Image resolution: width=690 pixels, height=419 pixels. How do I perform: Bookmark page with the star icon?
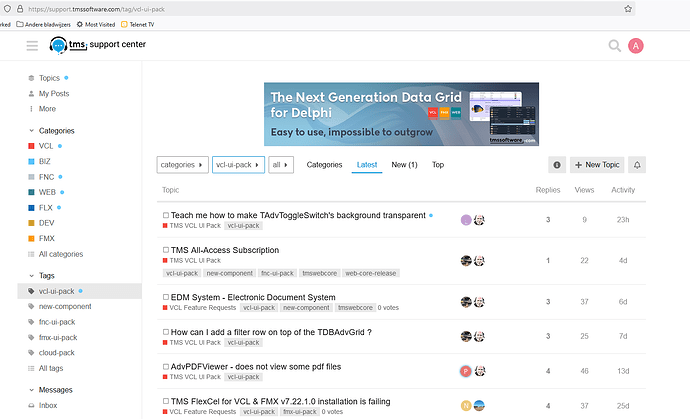coord(628,9)
